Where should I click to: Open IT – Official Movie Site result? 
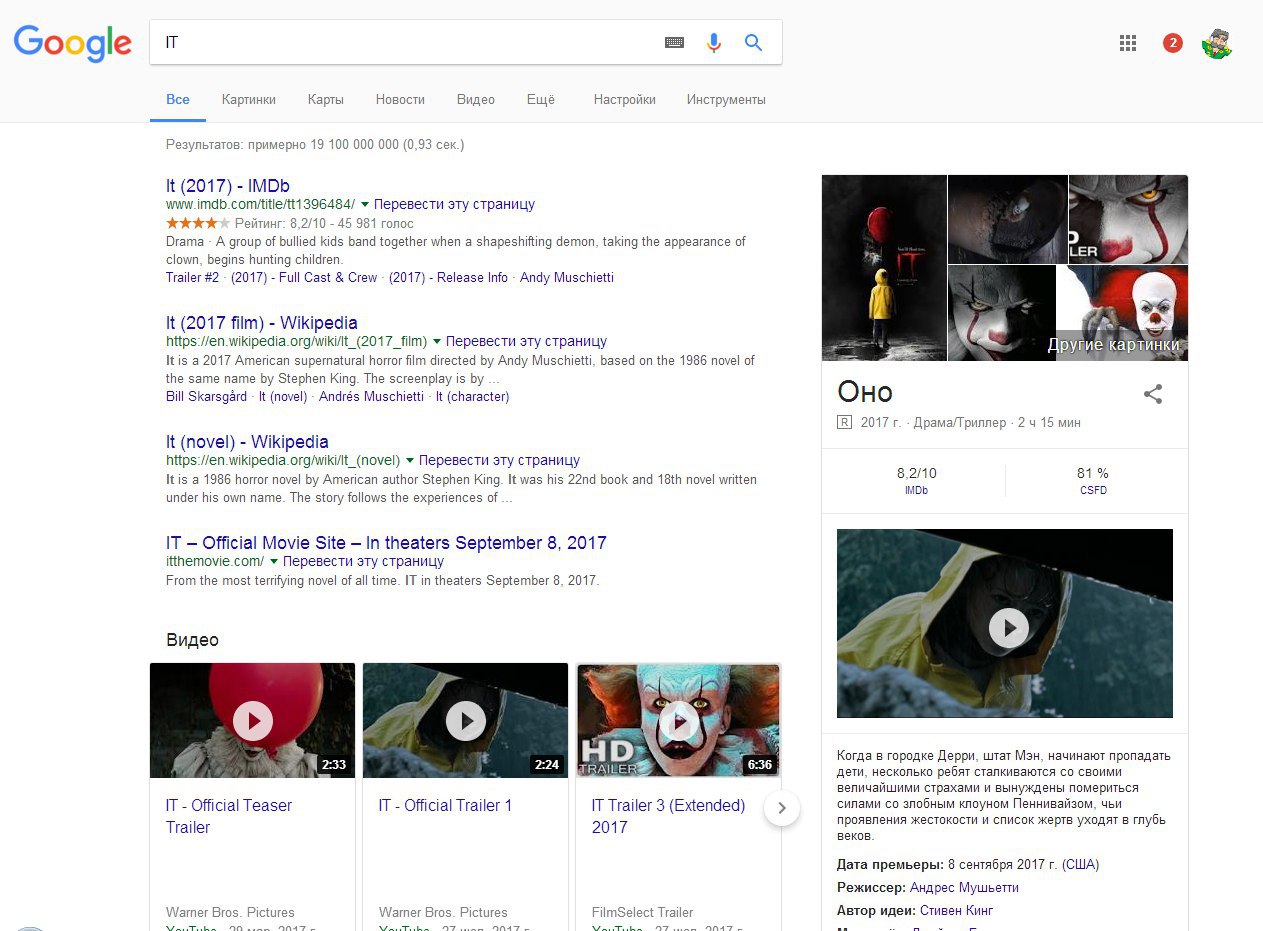click(x=386, y=543)
